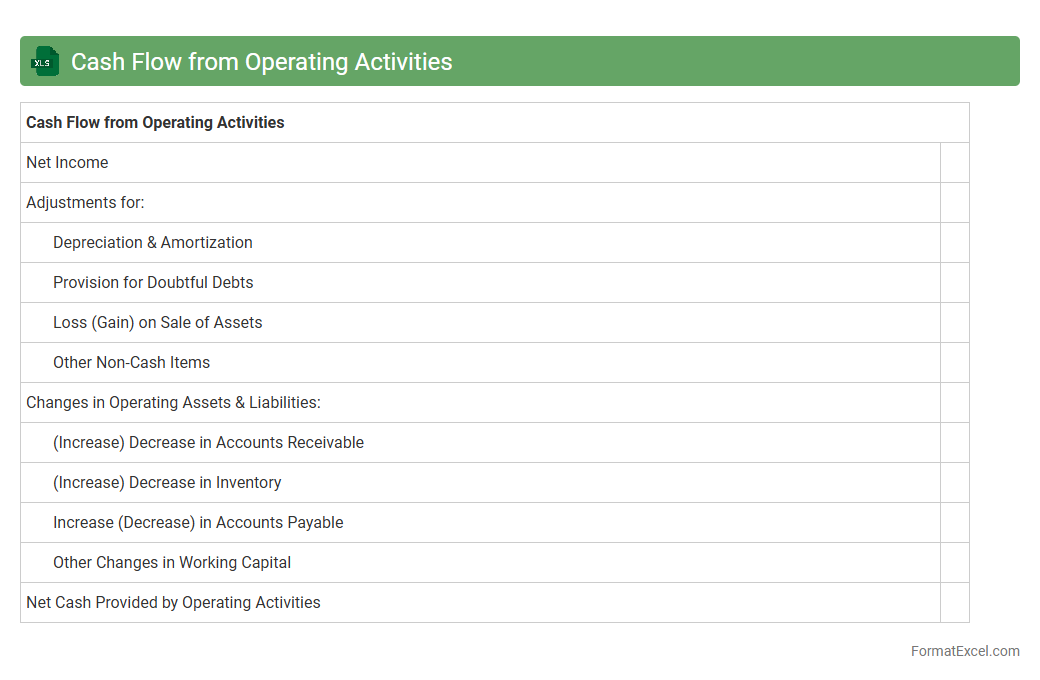Select the "Adjustments for:" row label
Image resolution: width=1040 pixels, height=680 pixels.
[x=85, y=203]
